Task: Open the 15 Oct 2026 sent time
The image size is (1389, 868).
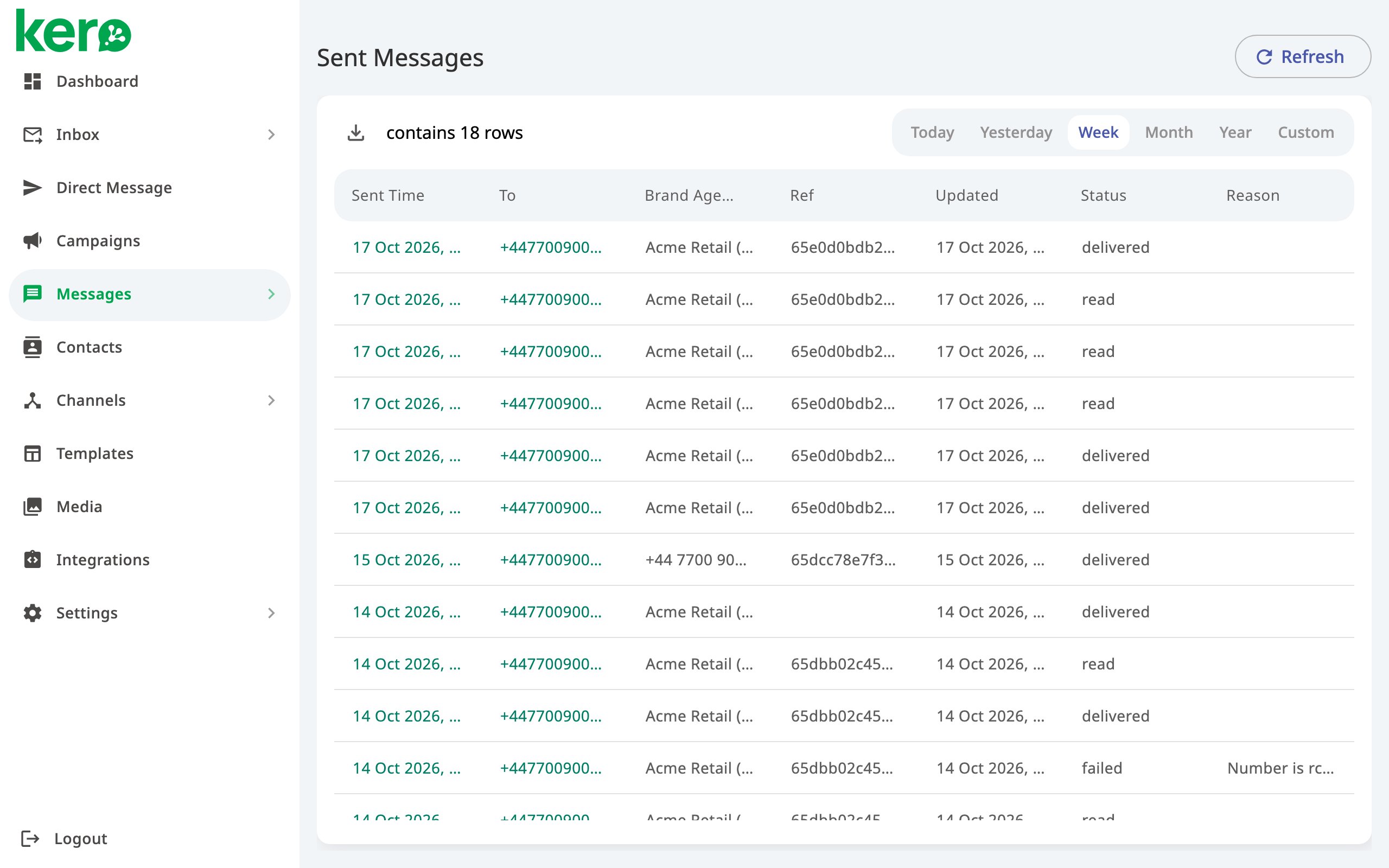Action: 406,560
